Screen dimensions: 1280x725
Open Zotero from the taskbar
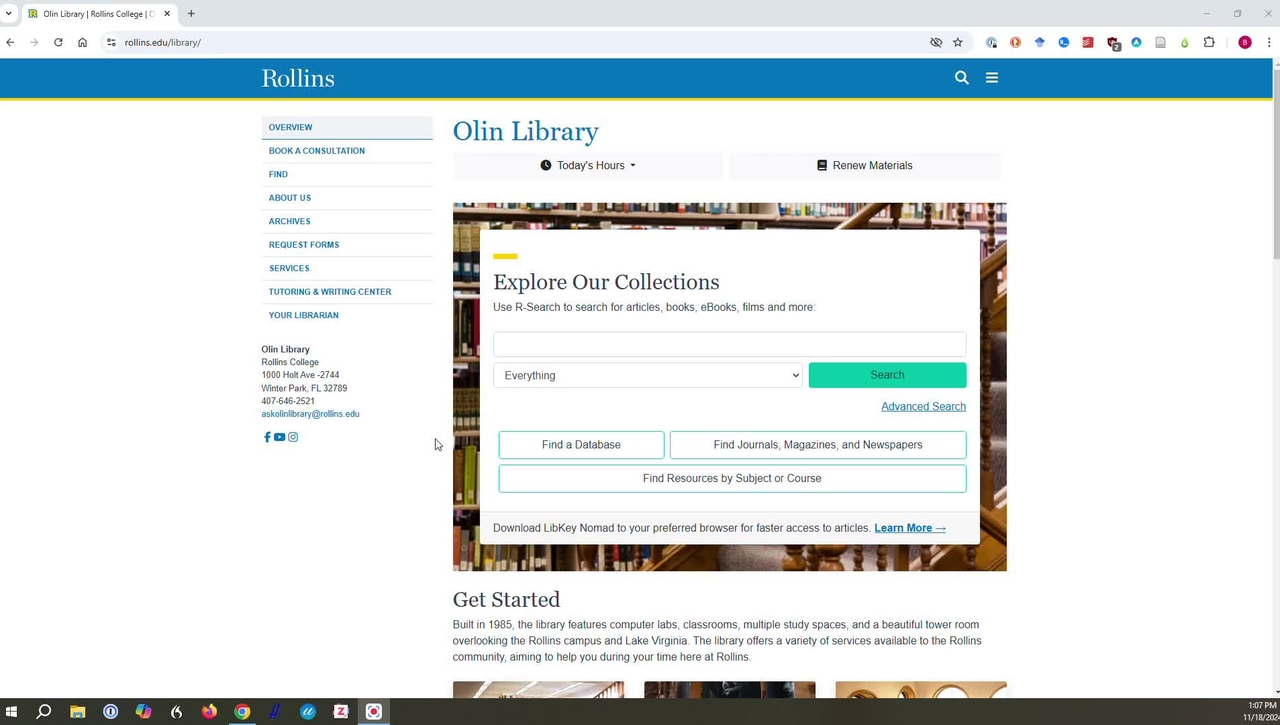click(x=341, y=712)
